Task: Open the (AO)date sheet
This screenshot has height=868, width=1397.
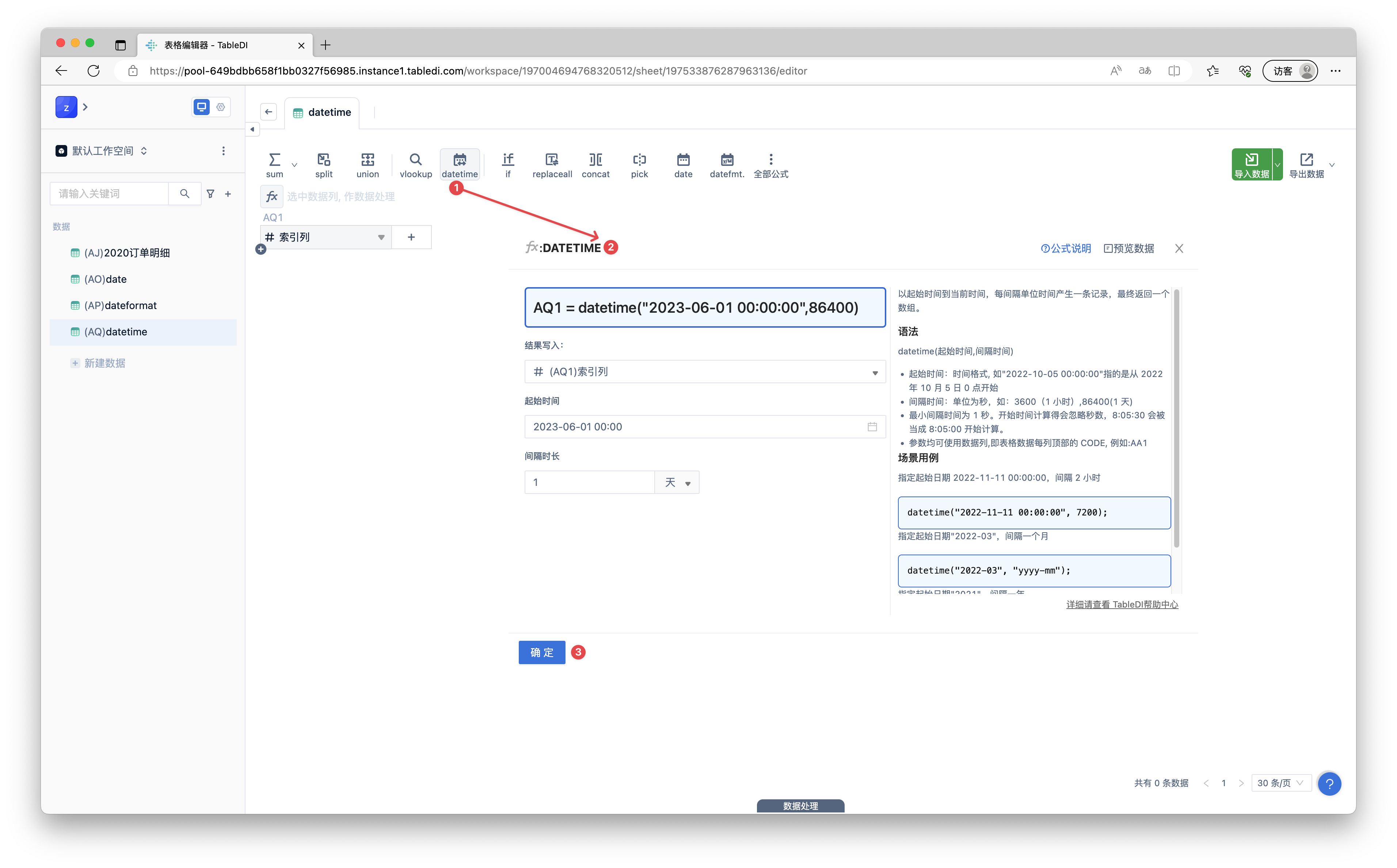Action: (x=144, y=279)
